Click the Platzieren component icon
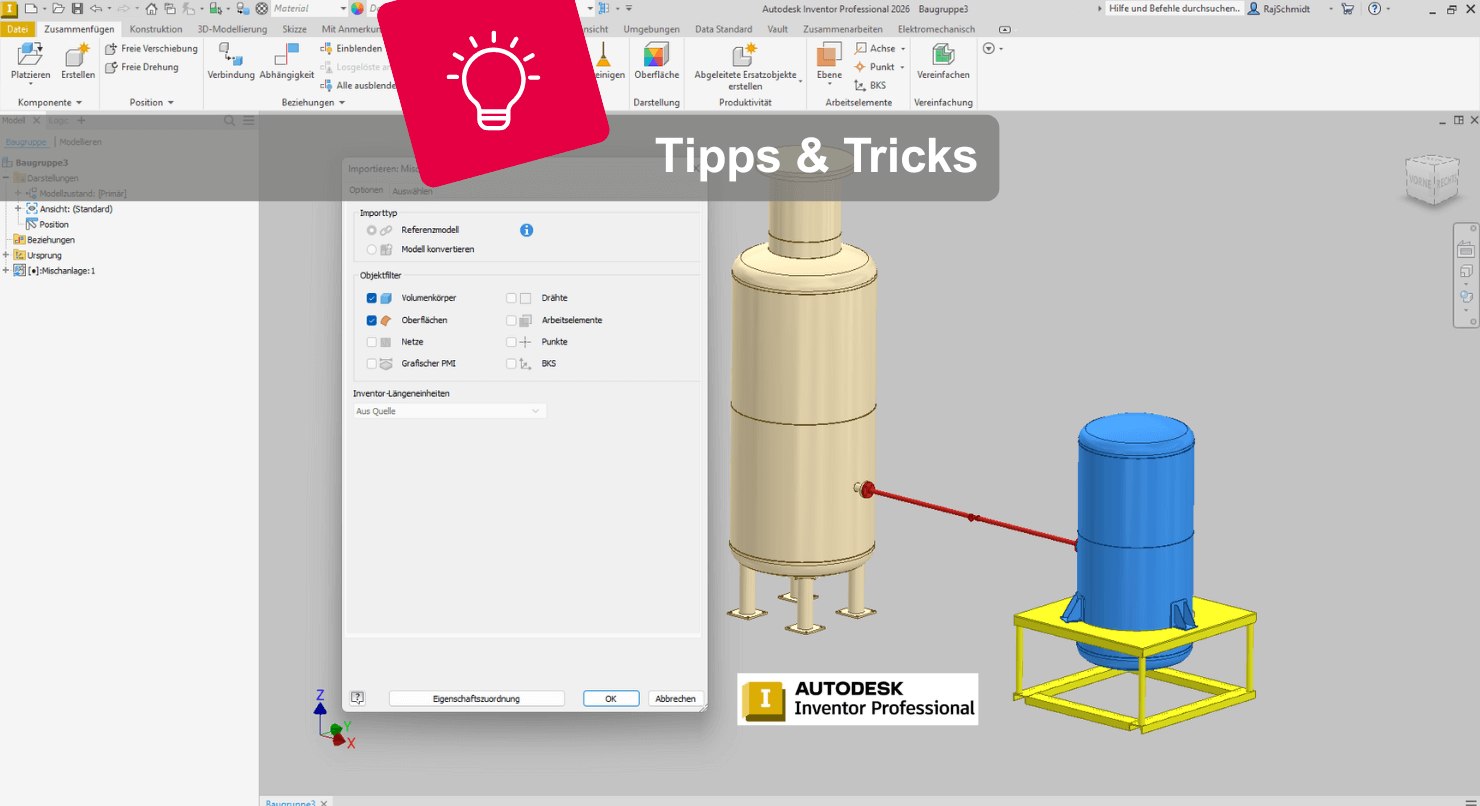 tap(30, 55)
